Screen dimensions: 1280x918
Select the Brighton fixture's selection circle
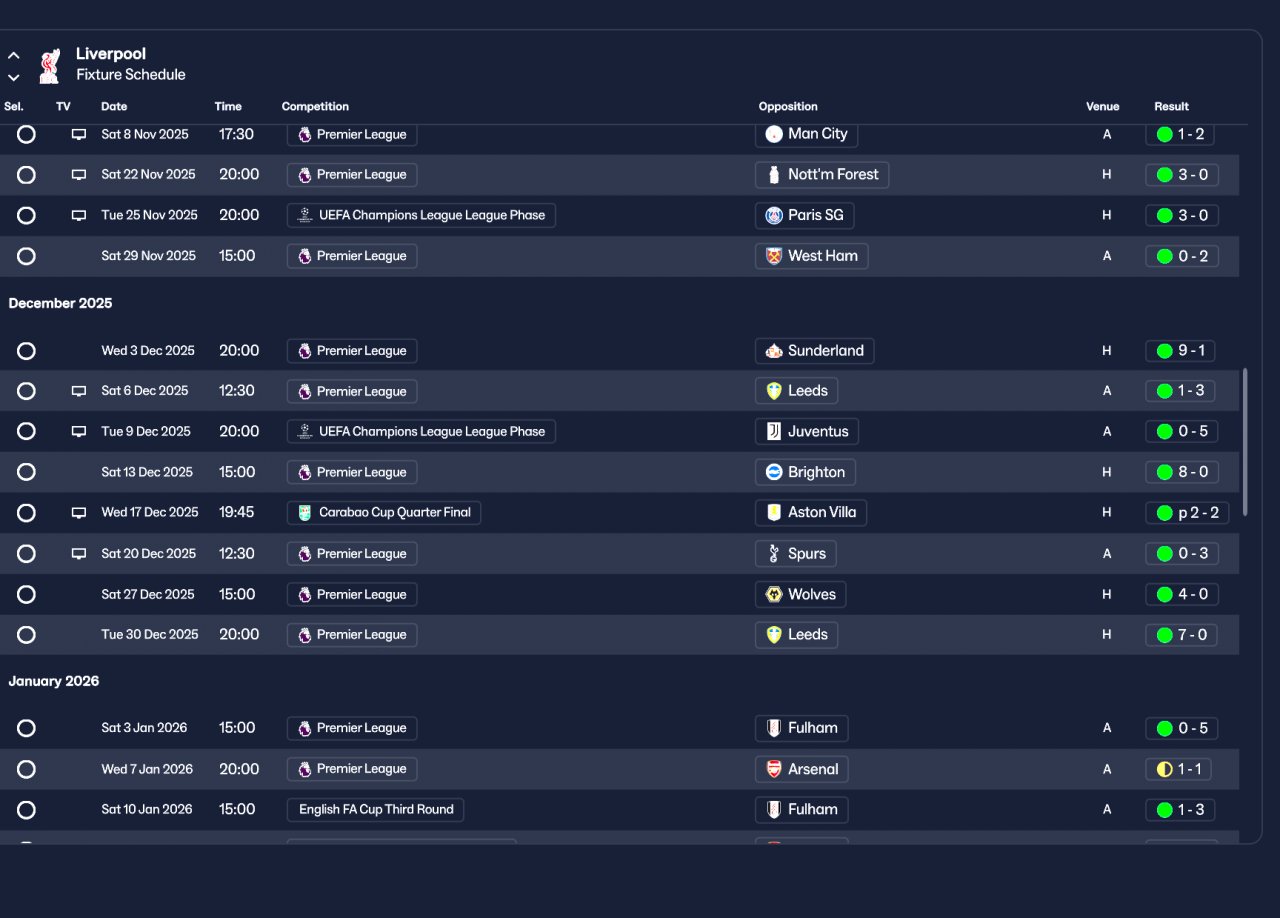(26, 472)
